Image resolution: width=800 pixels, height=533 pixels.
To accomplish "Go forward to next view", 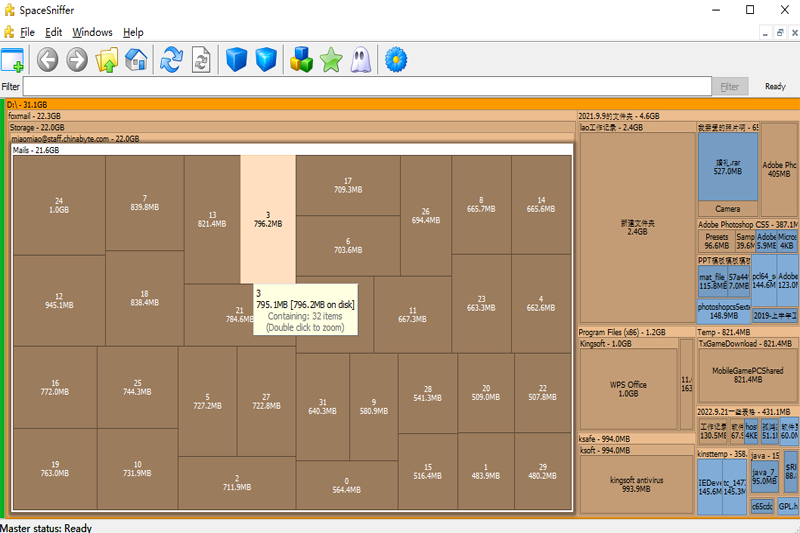I will 77,60.
